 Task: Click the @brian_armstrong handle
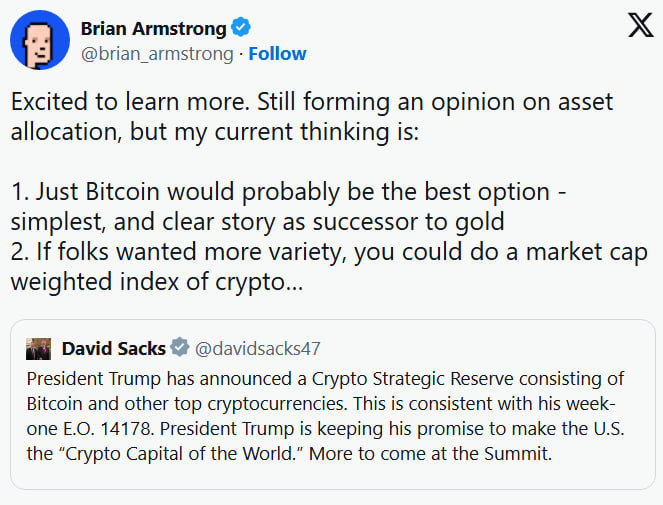coord(157,54)
